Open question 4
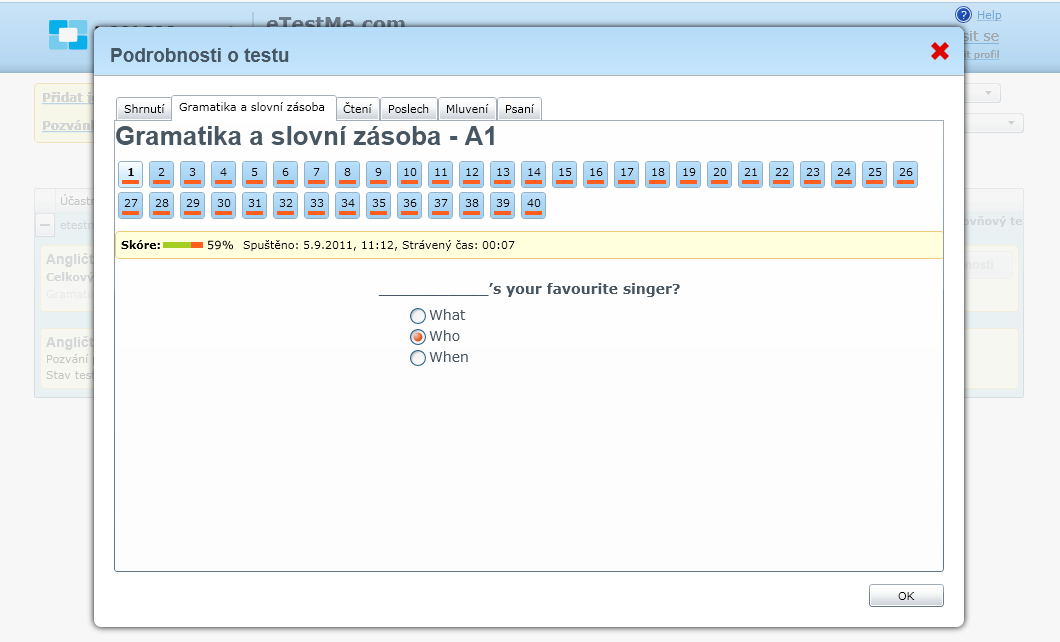Screen dimensions: 1060x642 223,174
